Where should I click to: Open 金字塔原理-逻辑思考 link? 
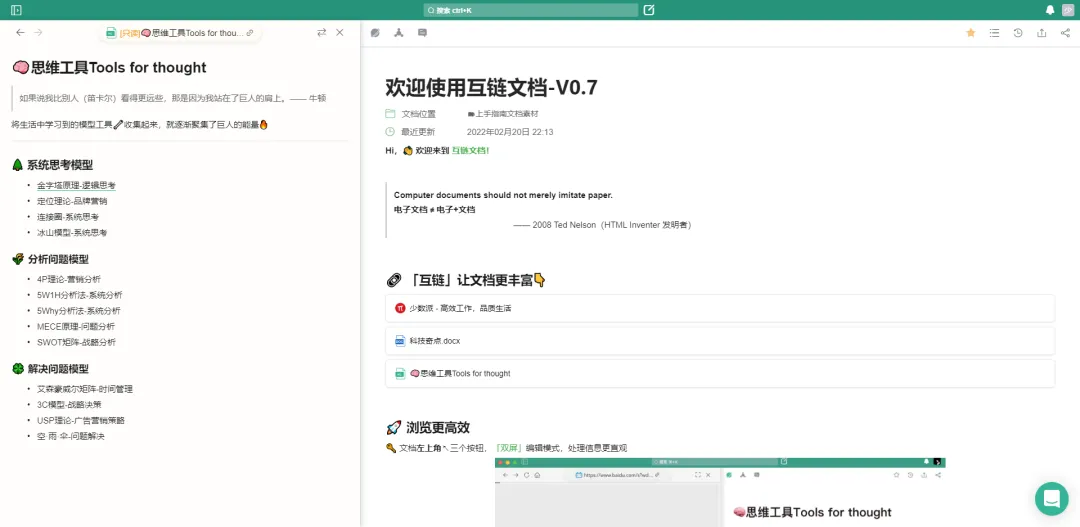pyautogui.click(x=76, y=185)
